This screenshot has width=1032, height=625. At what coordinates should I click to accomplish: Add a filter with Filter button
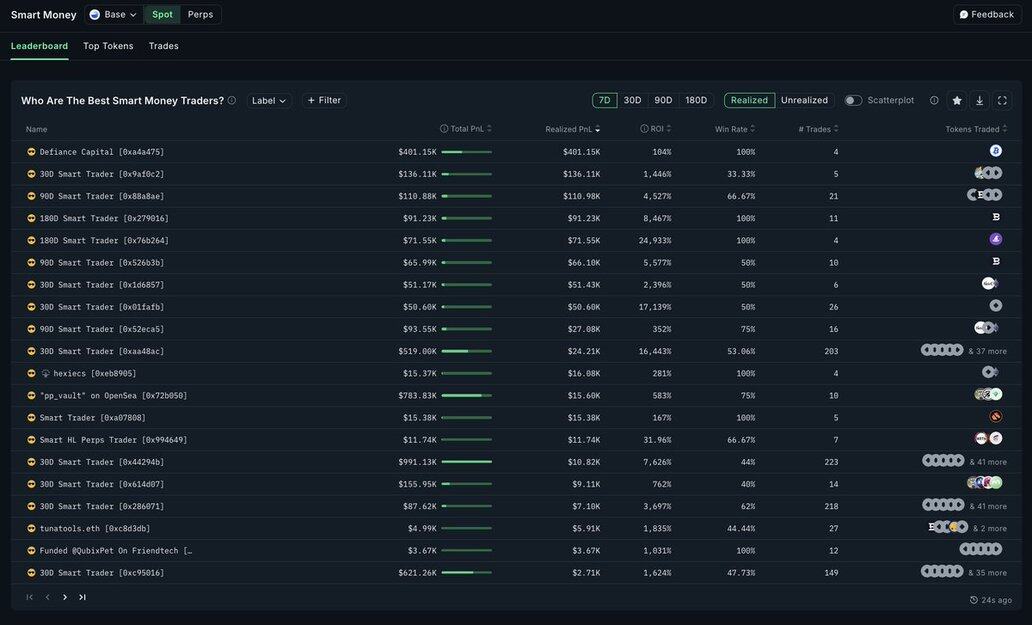coord(324,100)
